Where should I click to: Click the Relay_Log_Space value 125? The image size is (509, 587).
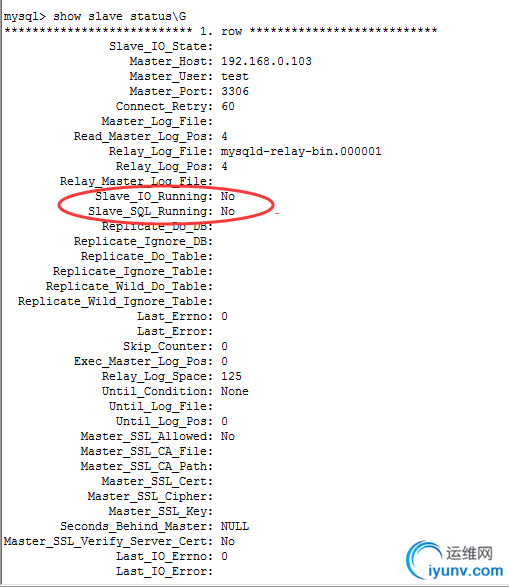[x=231, y=376]
